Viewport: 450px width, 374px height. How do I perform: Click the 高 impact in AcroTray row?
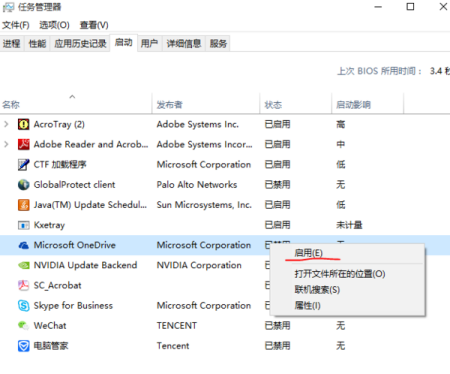tap(341, 124)
